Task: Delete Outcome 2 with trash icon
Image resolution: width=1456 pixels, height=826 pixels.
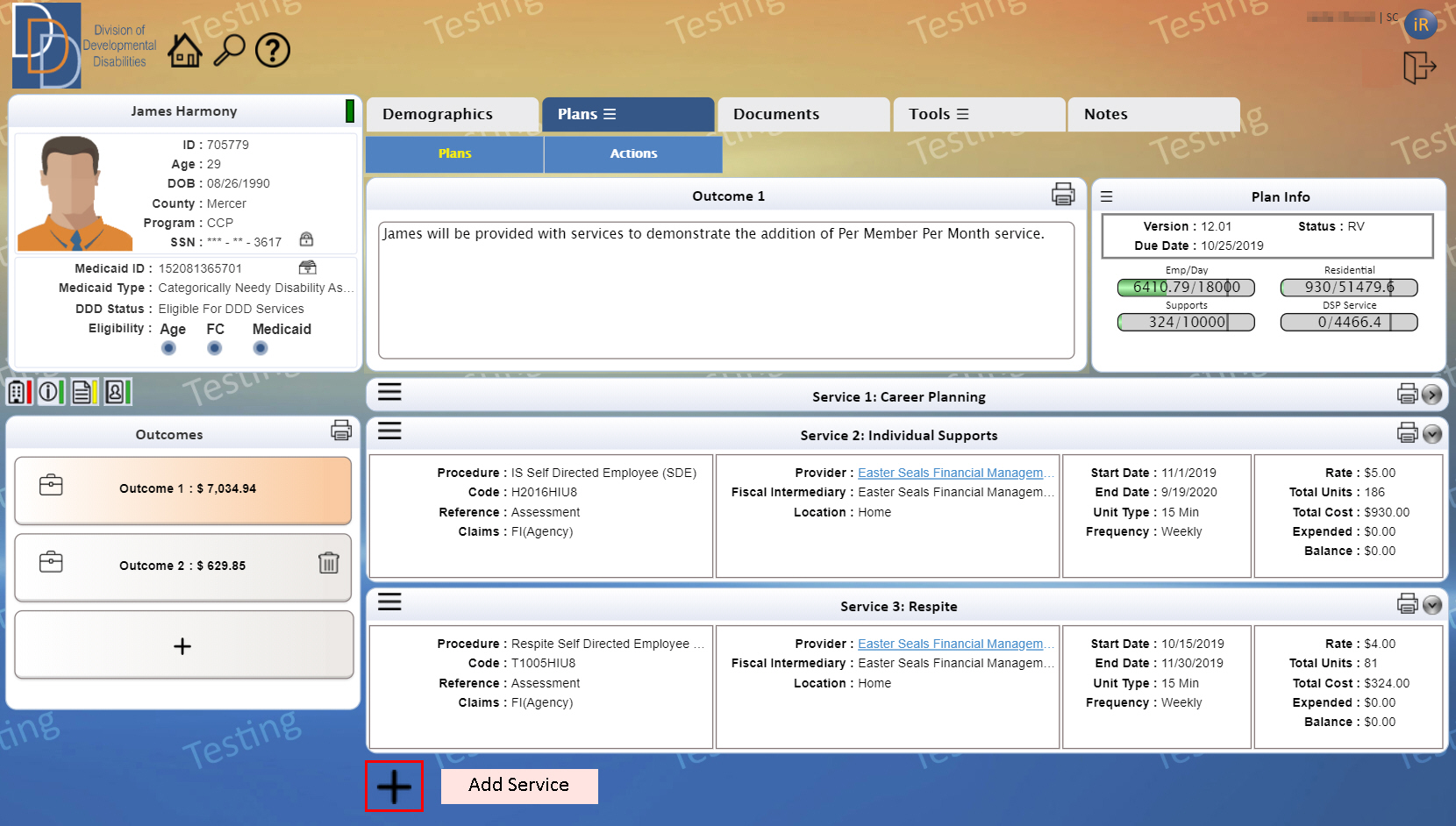Action: pyautogui.click(x=328, y=563)
